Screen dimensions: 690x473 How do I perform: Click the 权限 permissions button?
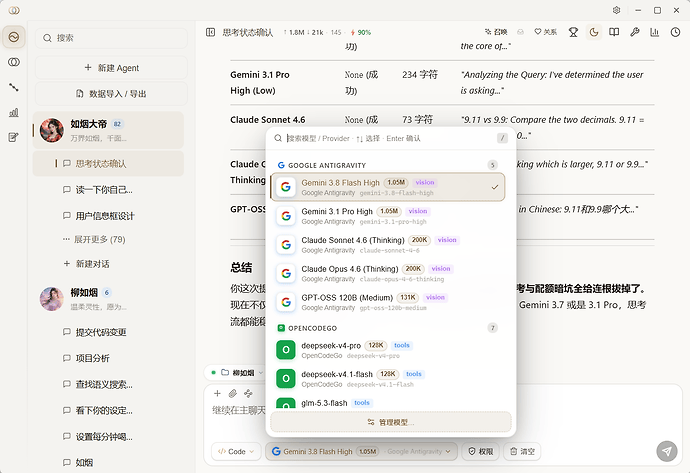tap(480, 451)
